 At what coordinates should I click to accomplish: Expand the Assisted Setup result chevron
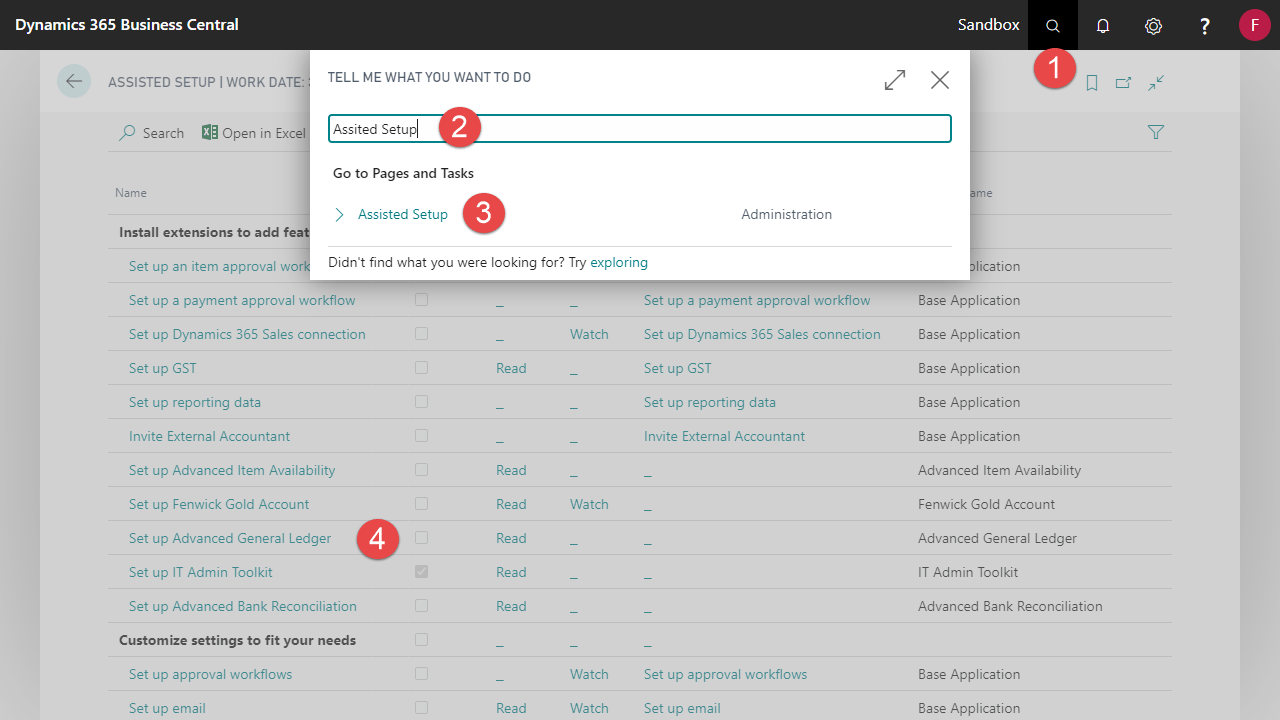pos(339,214)
